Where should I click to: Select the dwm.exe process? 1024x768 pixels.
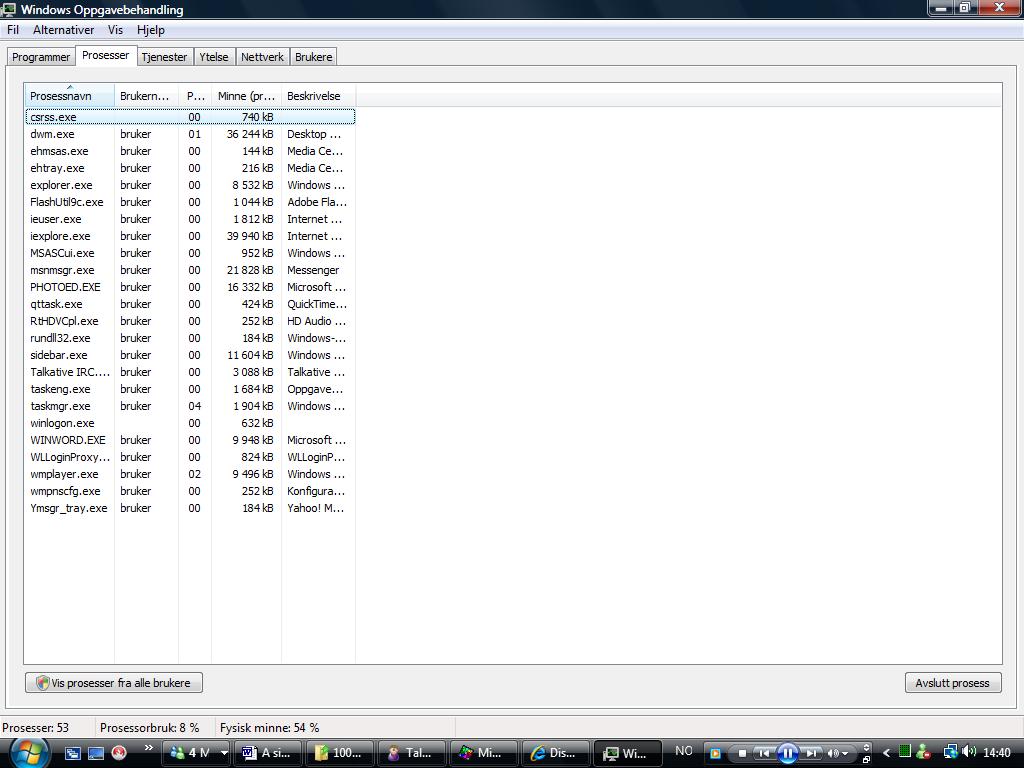pos(190,134)
